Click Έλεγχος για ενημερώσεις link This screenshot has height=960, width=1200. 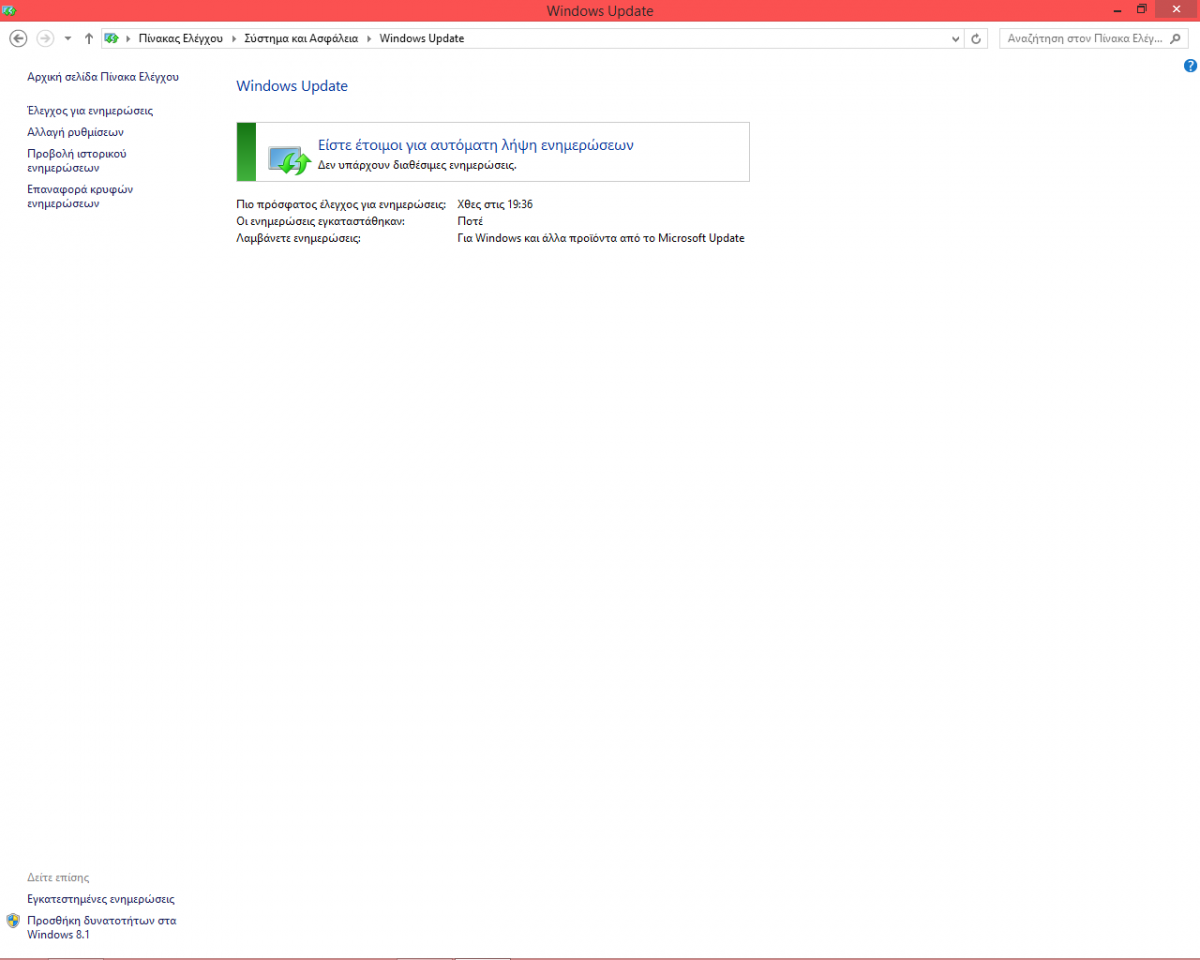(x=90, y=111)
